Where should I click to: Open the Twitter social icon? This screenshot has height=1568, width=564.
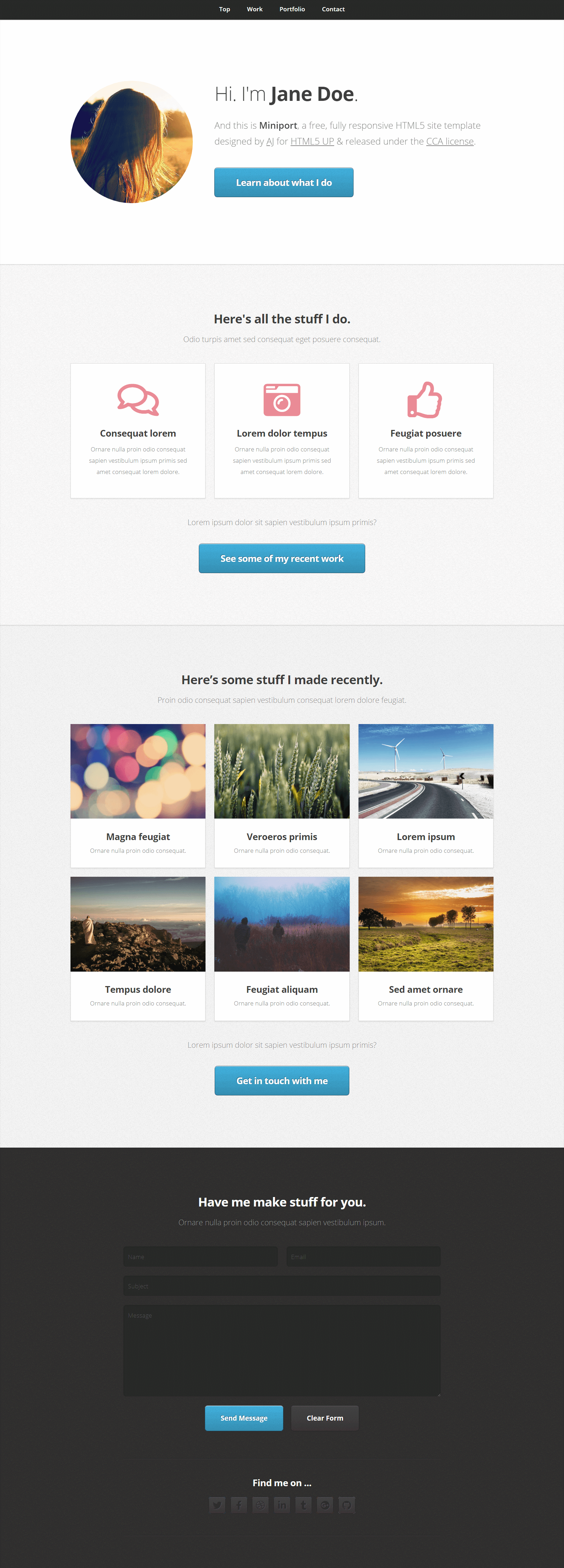point(217,1505)
